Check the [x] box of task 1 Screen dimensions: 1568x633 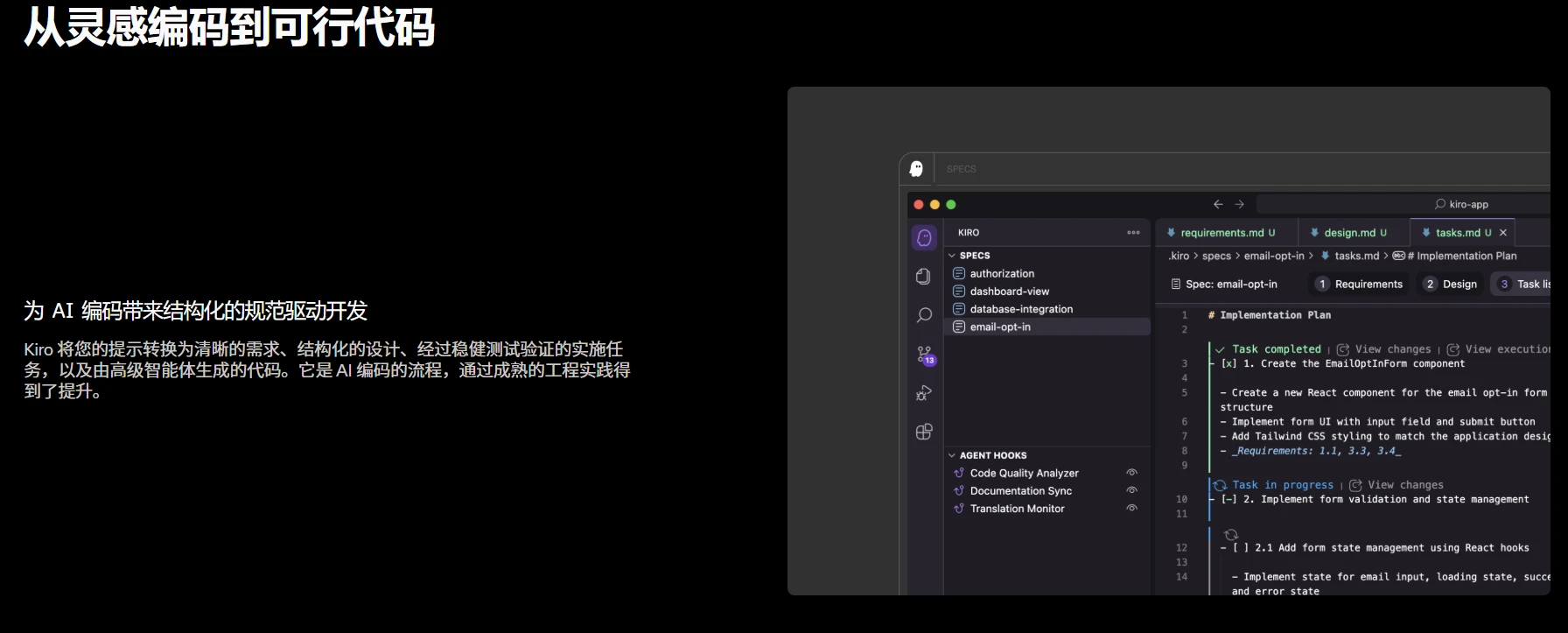(1228, 364)
